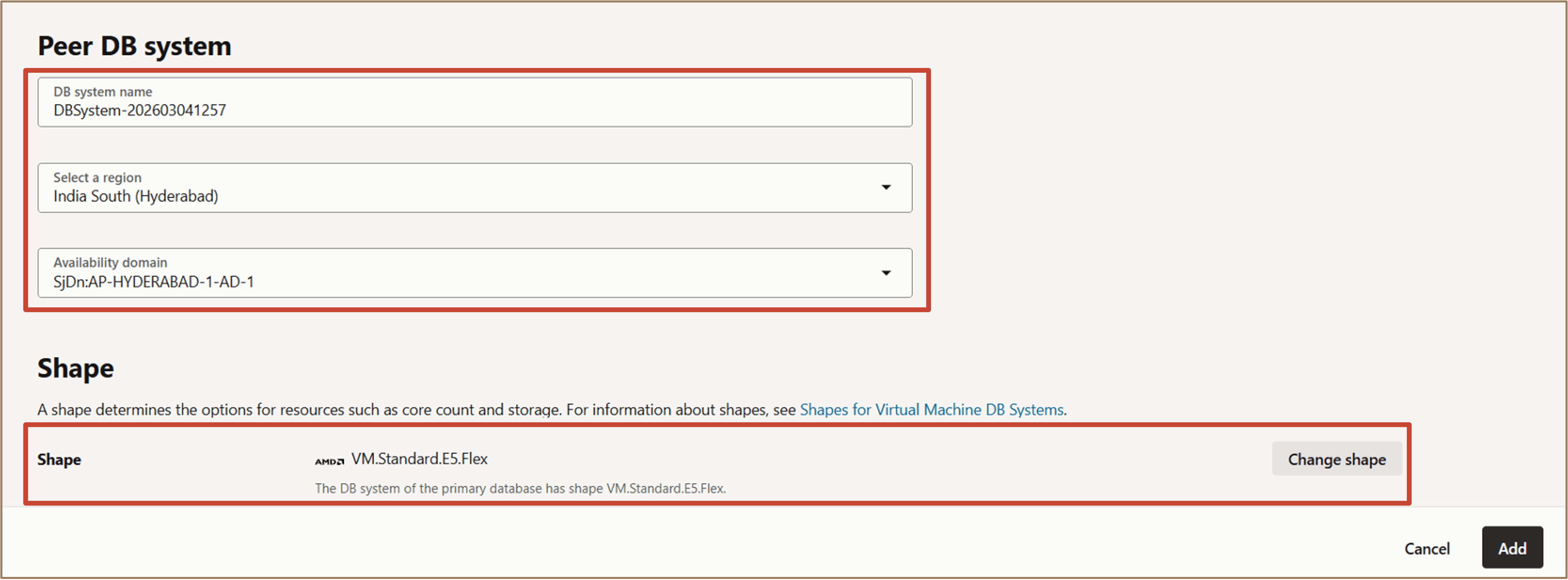The image size is (1568, 580).
Task: Select the India South (Hyderabad) value
Action: click(135, 196)
